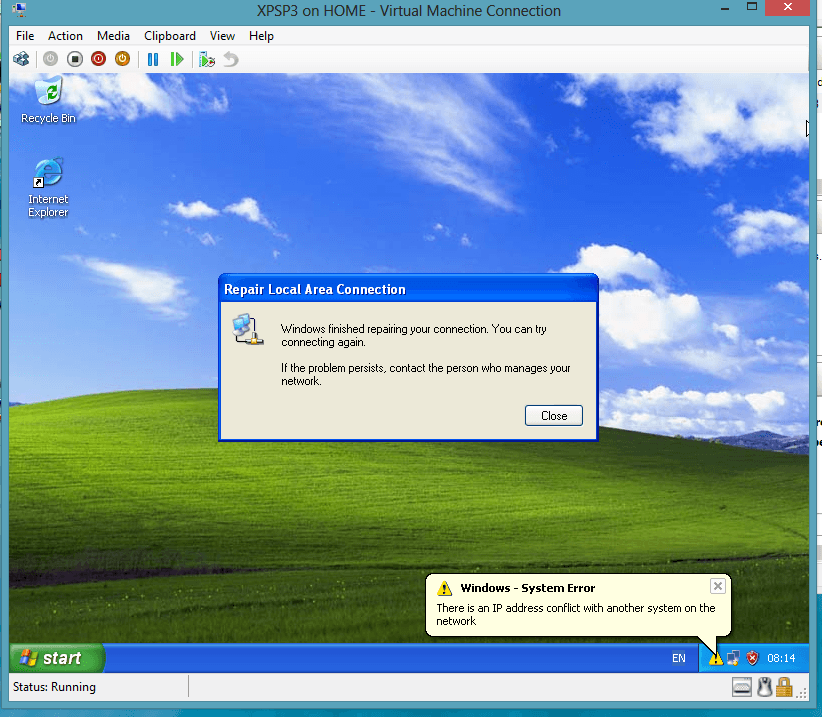The image size is (822, 717).
Task: Click the network connection tray icon
Action: click(733, 658)
